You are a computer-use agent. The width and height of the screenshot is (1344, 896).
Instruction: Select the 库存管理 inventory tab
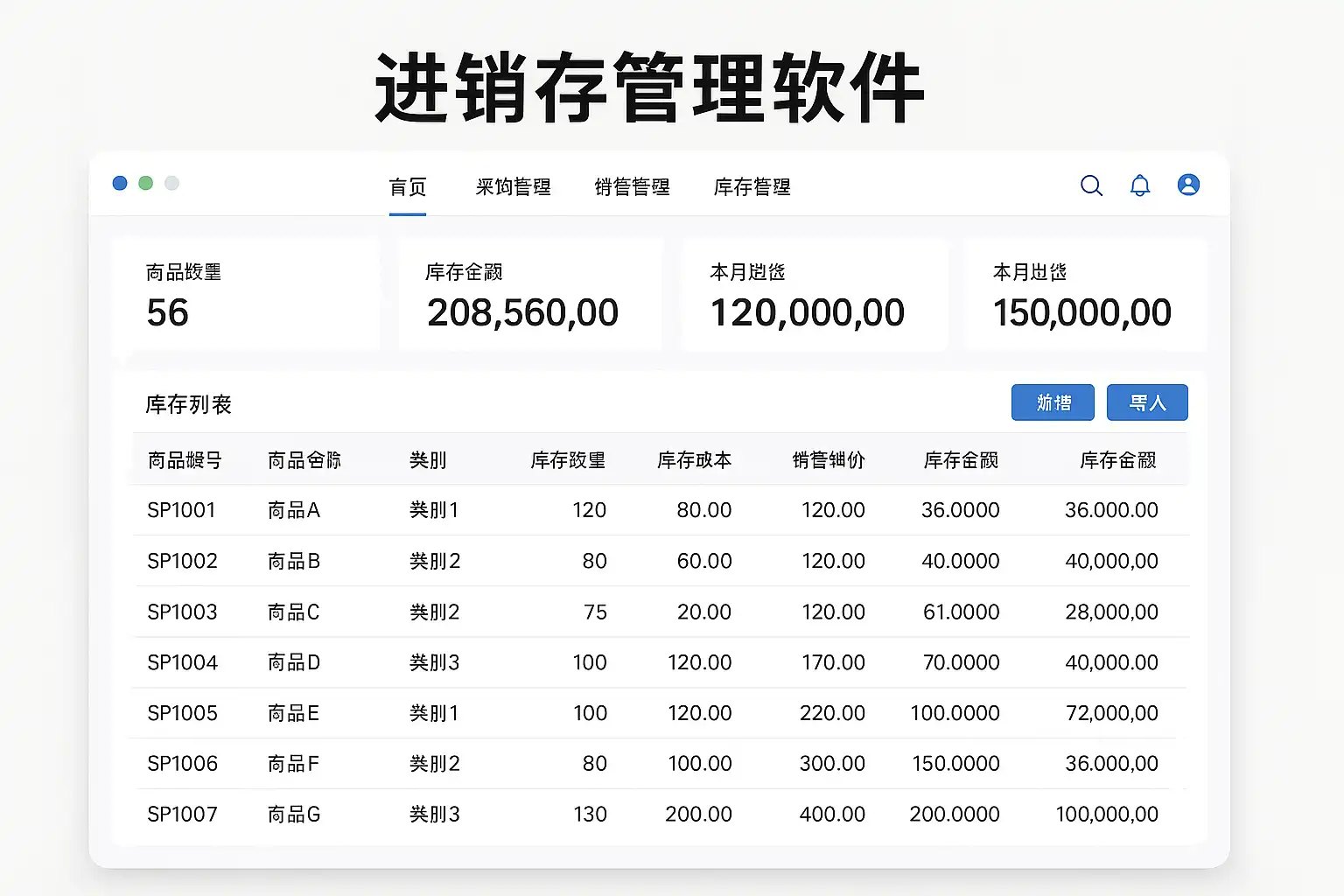click(752, 187)
